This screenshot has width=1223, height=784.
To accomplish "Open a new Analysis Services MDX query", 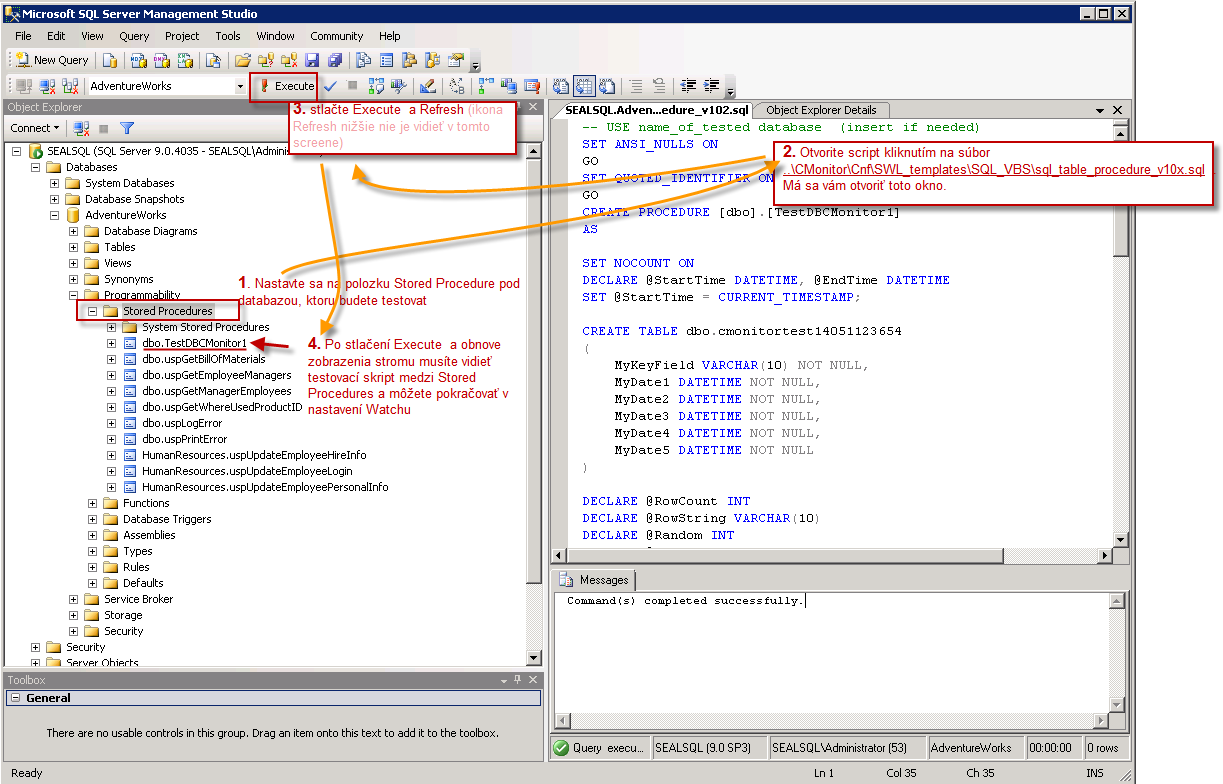I will [x=138, y=60].
